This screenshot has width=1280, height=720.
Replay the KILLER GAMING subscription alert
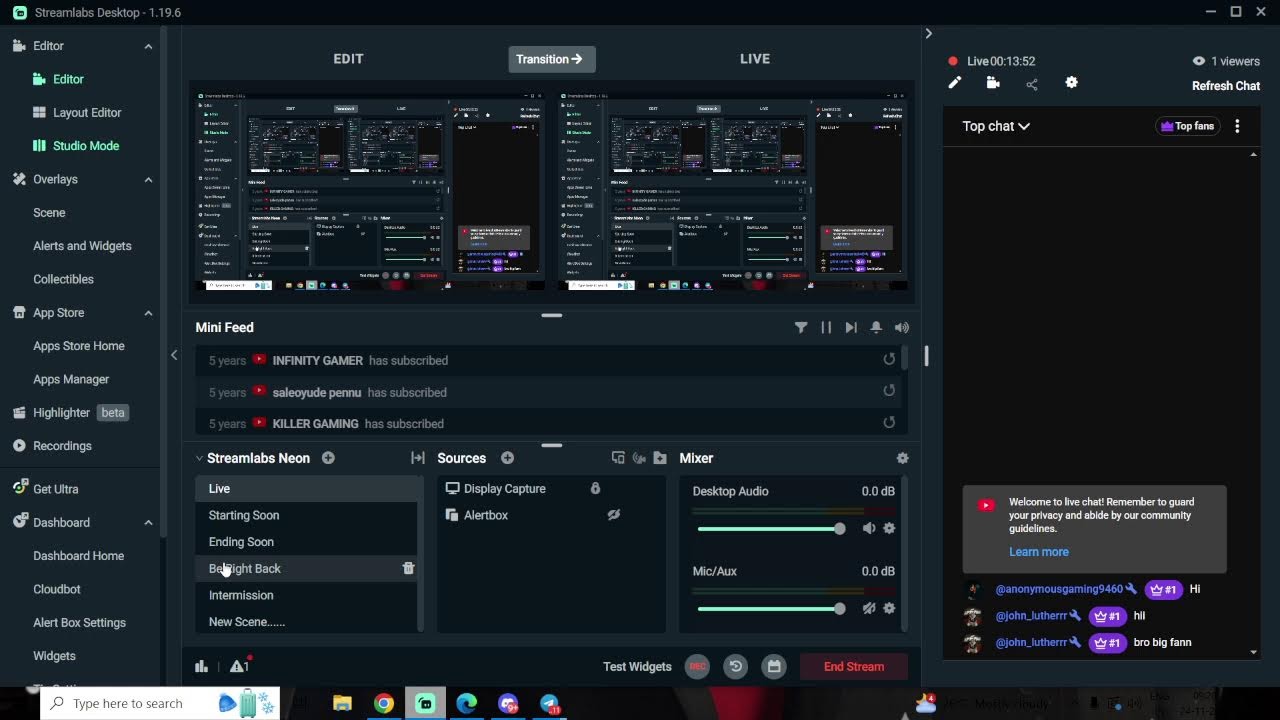889,423
